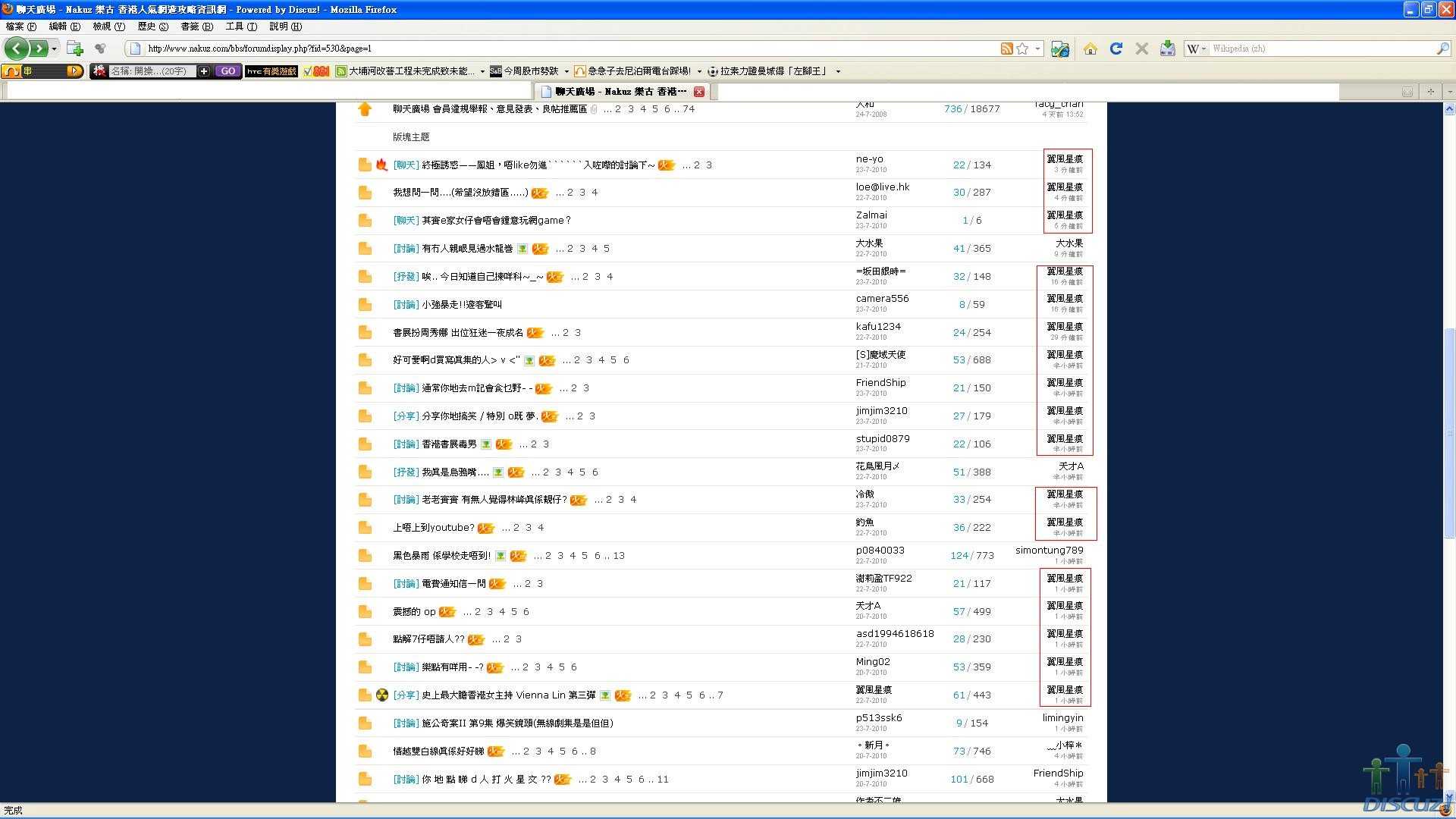Click the [抒發] tag of 我真是烏鴉嘴 thread
The width and height of the screenshot is (1456, 819).
(x=406, y=472)
